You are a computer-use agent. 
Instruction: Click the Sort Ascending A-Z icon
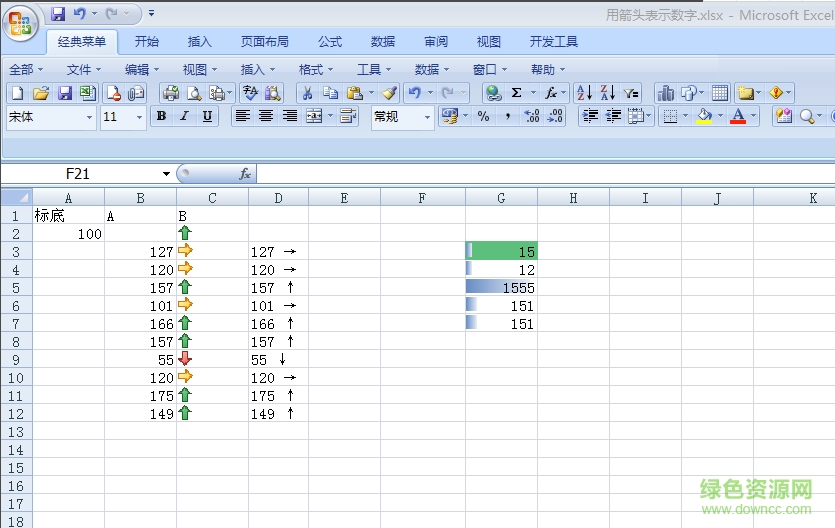pyautogui.click(x=585, y=93)
